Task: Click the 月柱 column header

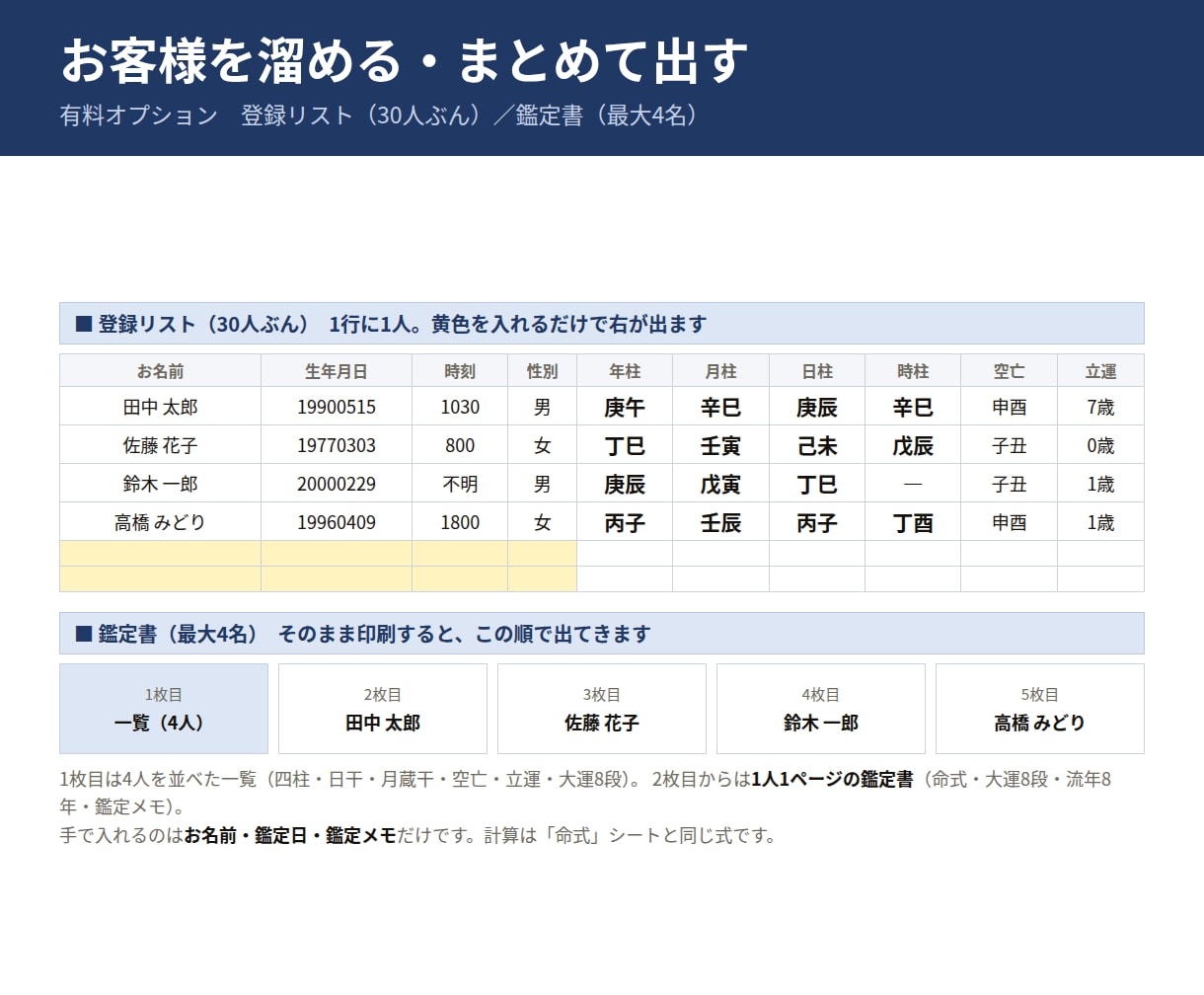Action: click(721, 371)
